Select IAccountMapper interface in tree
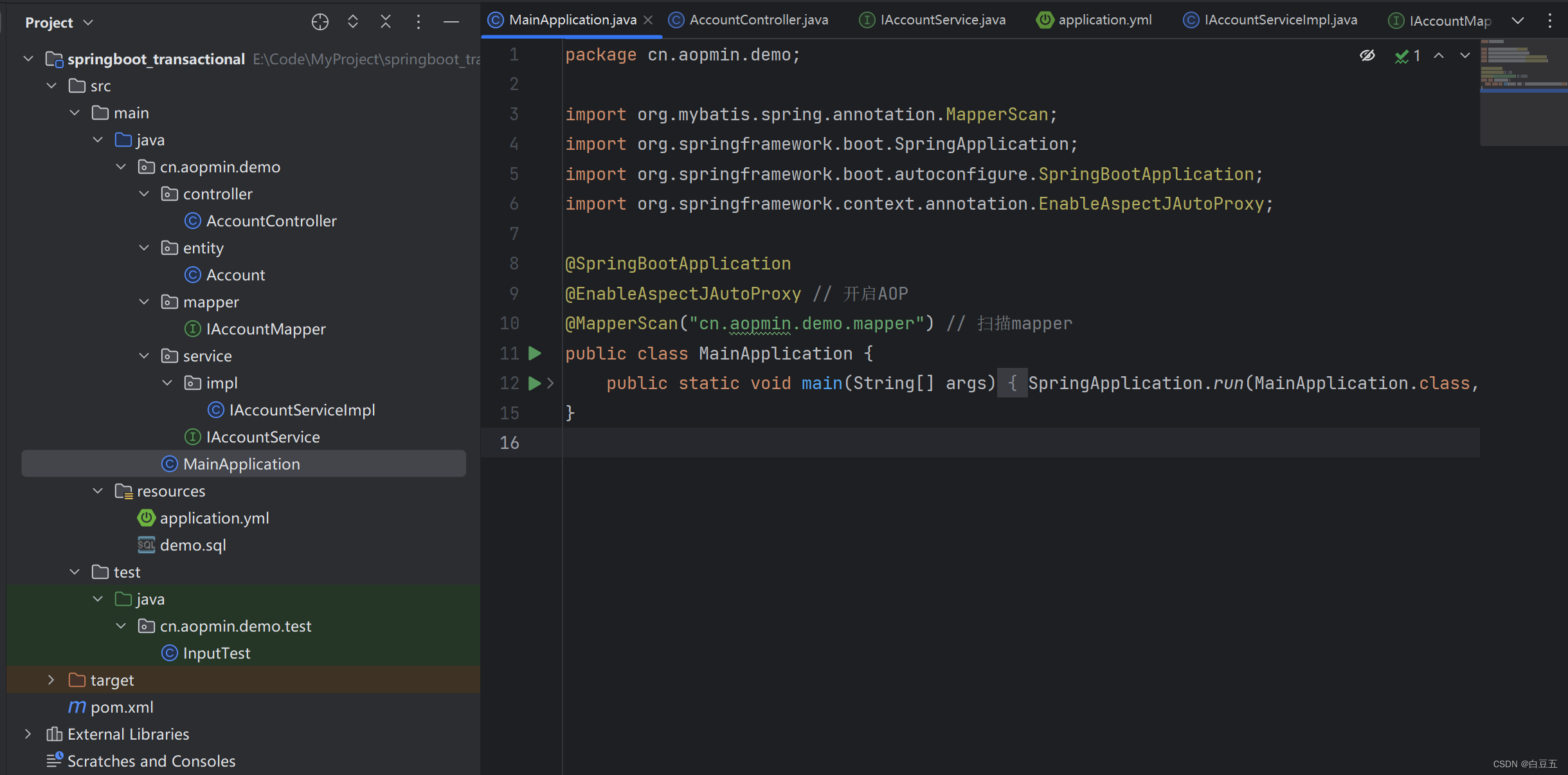This screenshot has width=1568, height=775. pyautogui.click(x=255, y=329)
